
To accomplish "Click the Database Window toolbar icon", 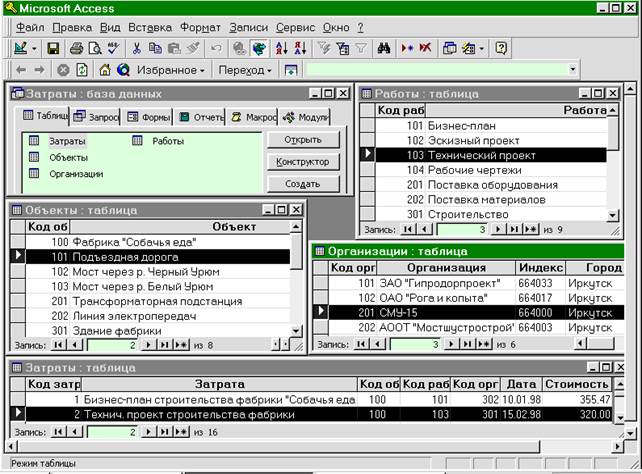I will pyautogui.click(x=449, y=48).
